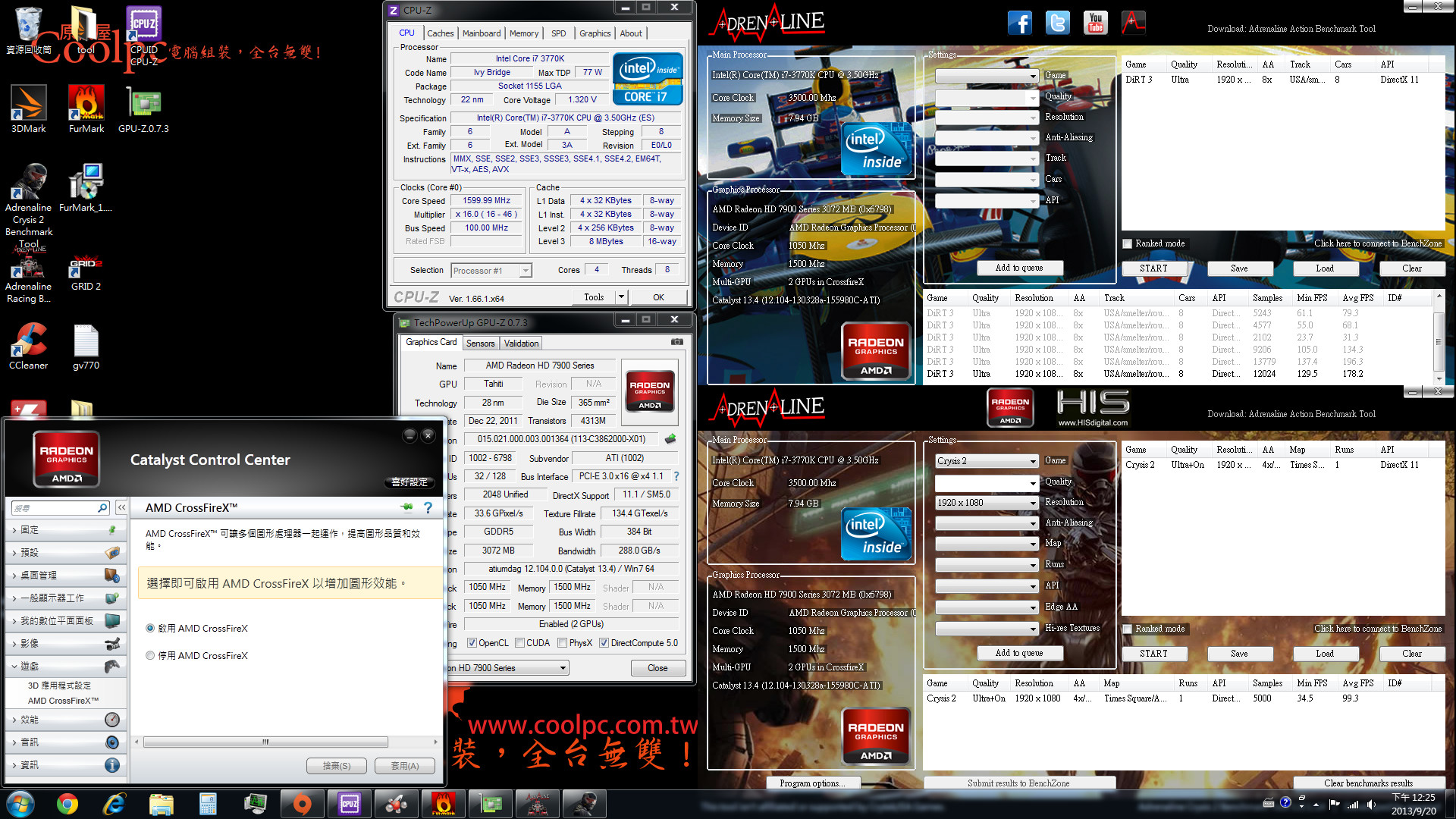This screenshot has height=819, width=1456.
Task: Expand the 桌面管理 category in Catalyst sidebar
Action: coord(66,575)
